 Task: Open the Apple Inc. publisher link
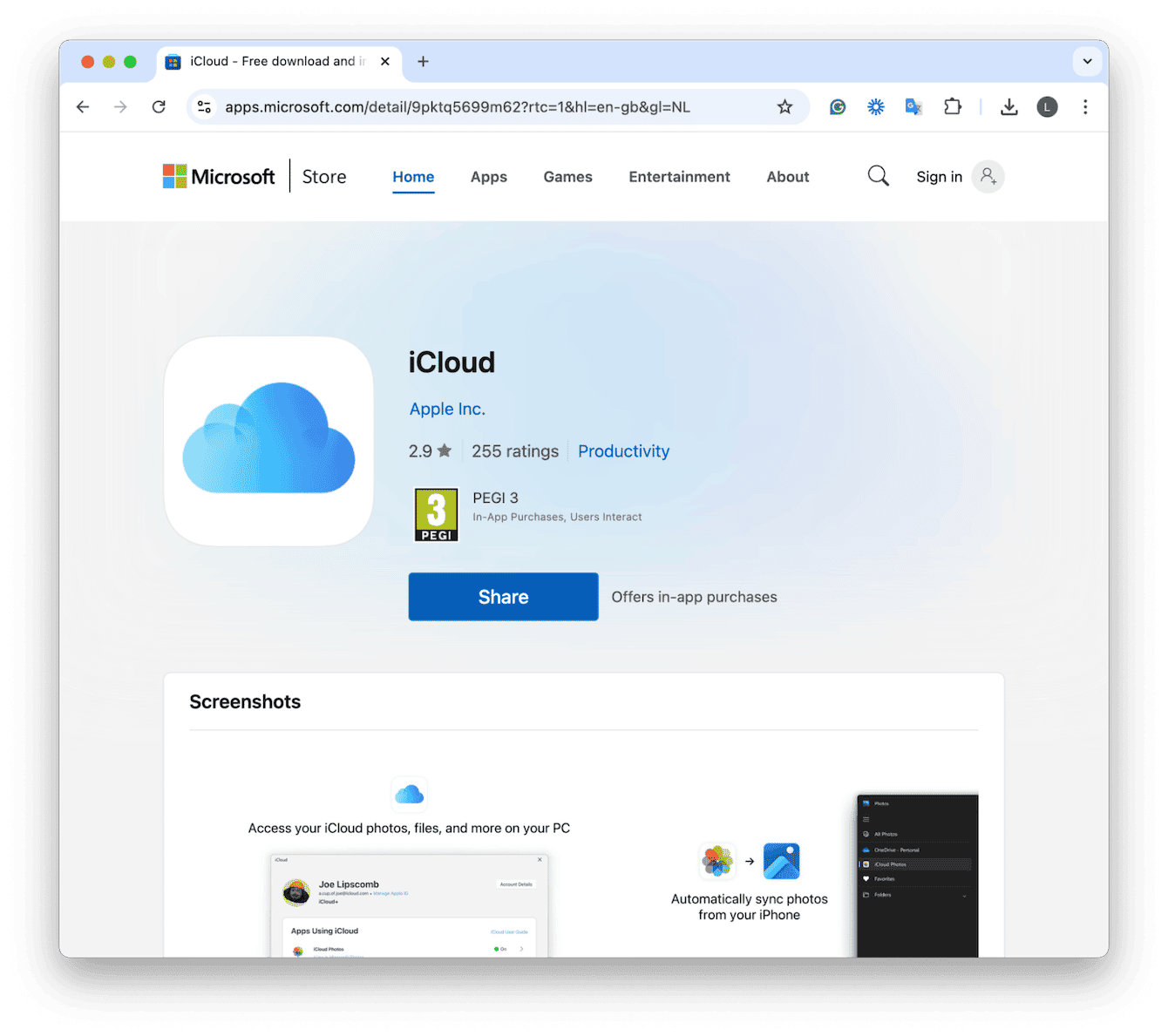(x=447, y=408)
